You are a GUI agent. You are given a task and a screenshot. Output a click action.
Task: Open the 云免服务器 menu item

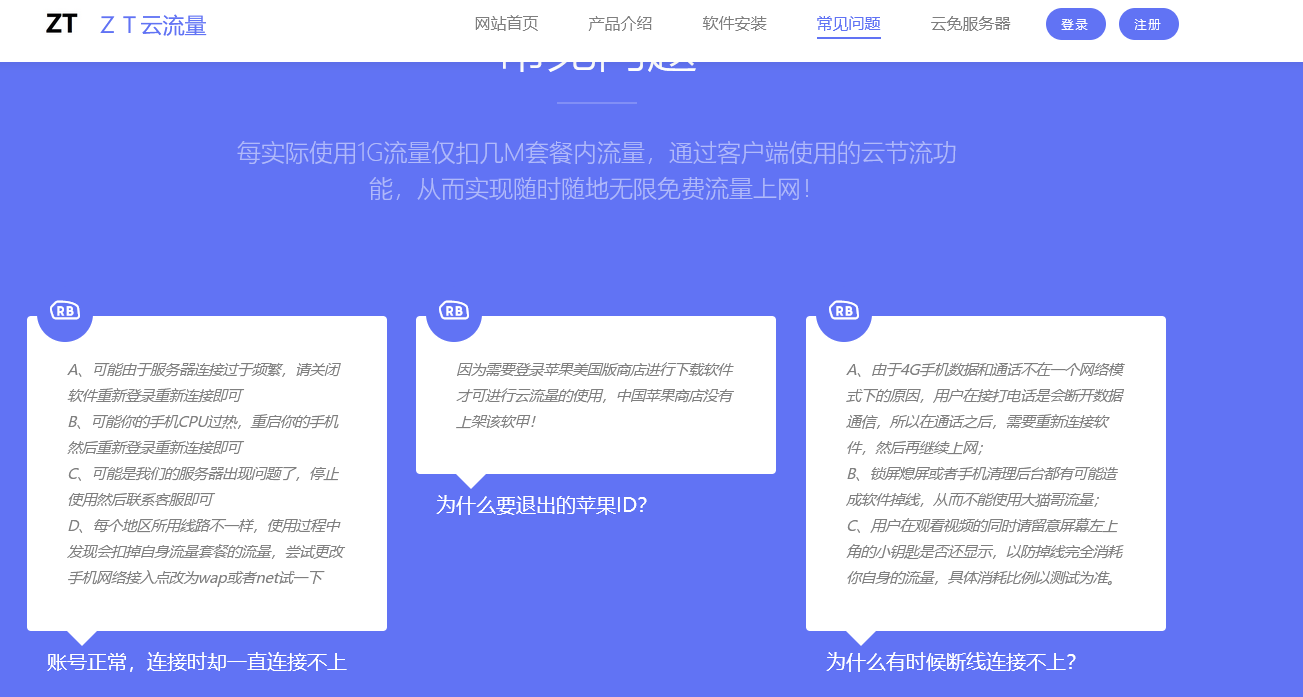970,24
